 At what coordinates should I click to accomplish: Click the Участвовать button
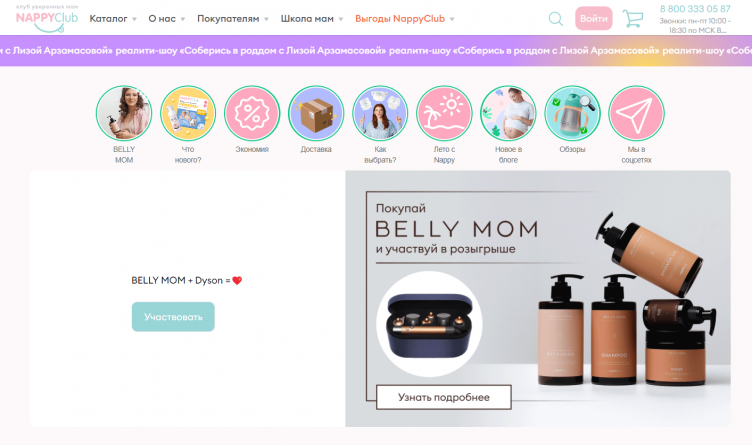173,316
